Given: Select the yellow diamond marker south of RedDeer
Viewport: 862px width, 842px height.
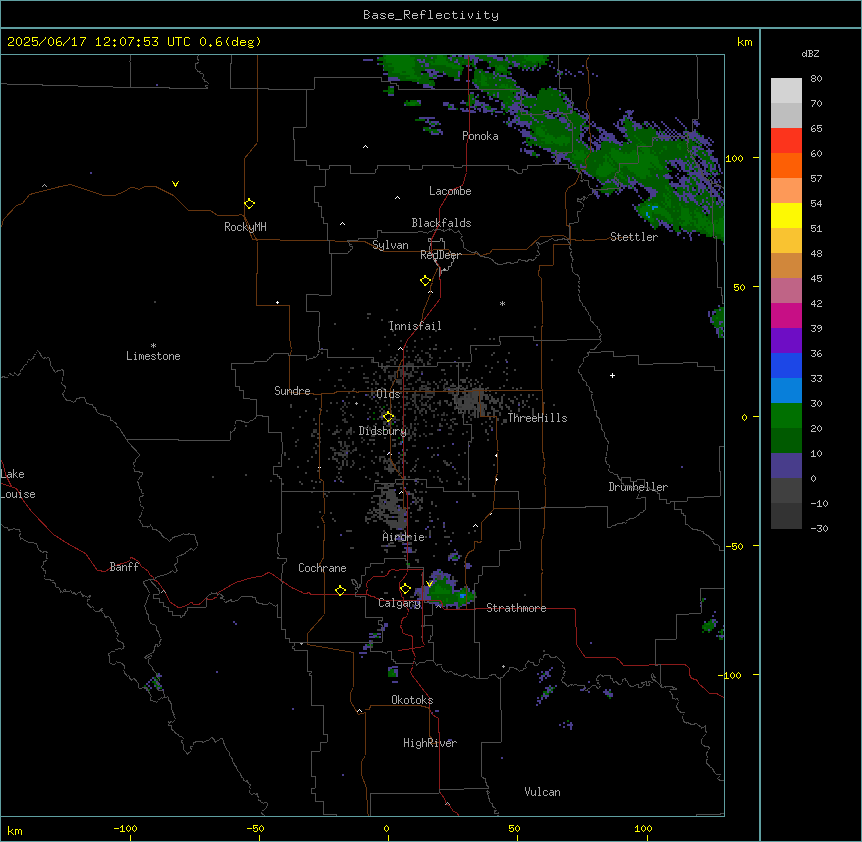Looking at the screenshot, I should click(425, 281).
